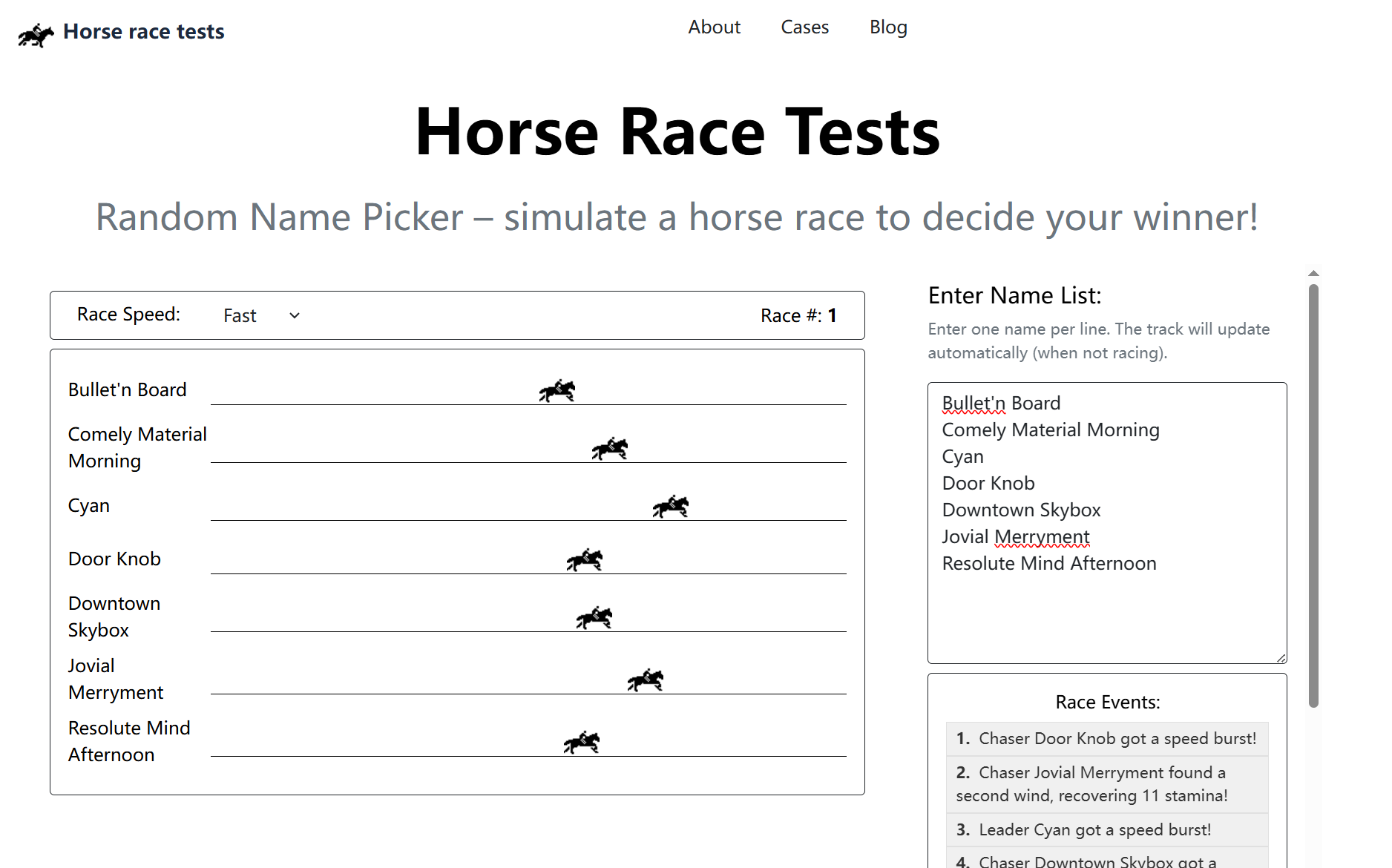Click Comely Material Morning's racing horse
The width and height of the screenshot is (1392, 868).
click(610, 447)
